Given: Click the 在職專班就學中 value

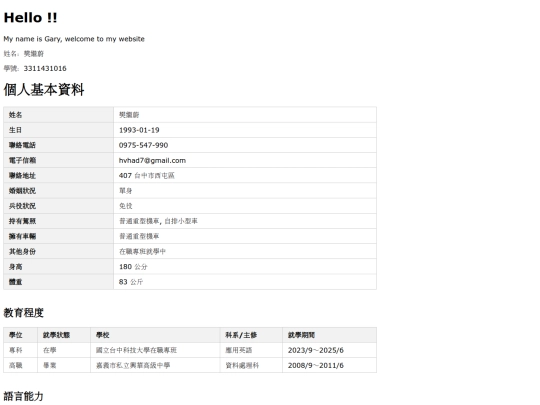Looking at the screenshot, I should 142,251.
